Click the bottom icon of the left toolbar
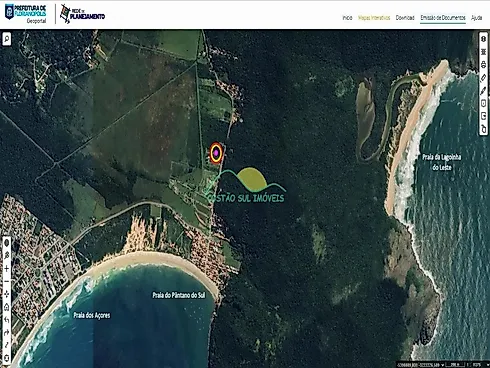The image size is (490, 368). [x=6, y=358]
